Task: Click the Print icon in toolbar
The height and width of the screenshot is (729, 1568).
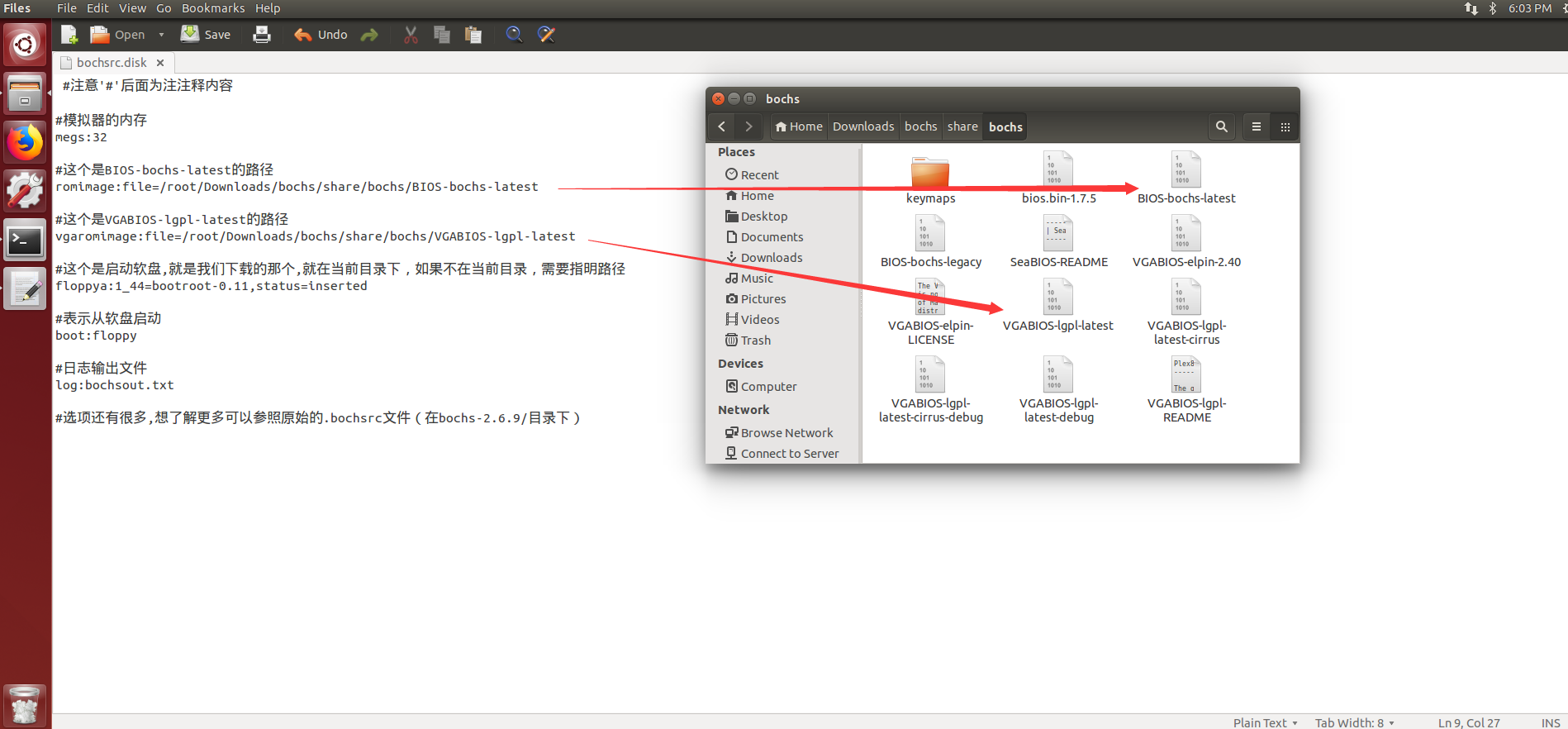Action: [262, 34]
